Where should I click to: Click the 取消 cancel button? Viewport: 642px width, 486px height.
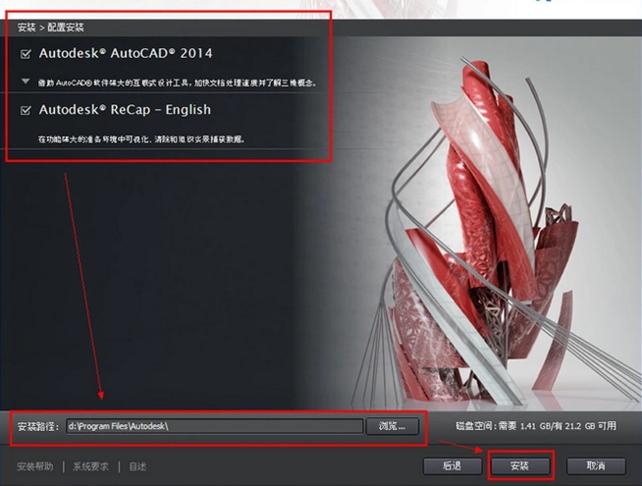(x=596, y=466)
